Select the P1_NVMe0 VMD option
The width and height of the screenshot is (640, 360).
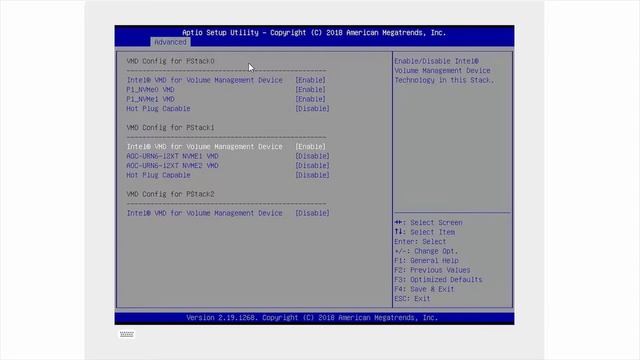tap(150, 89)
